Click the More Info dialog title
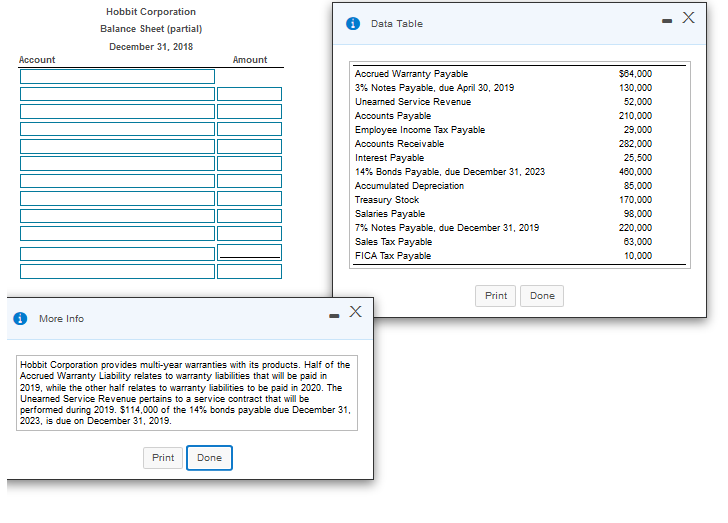Viewport: 728px width, 523px height. point(61,319)
